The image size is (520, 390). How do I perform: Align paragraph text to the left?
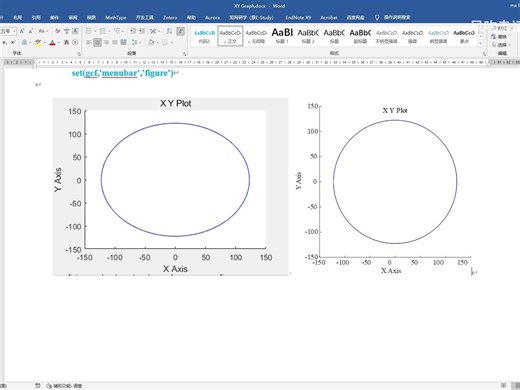click(88, 42)
